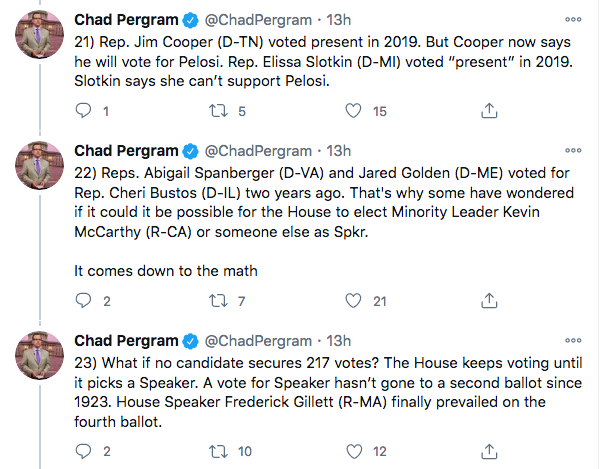
Task: Retweet the tweet with 10 retweets
Action: [218, 451]
